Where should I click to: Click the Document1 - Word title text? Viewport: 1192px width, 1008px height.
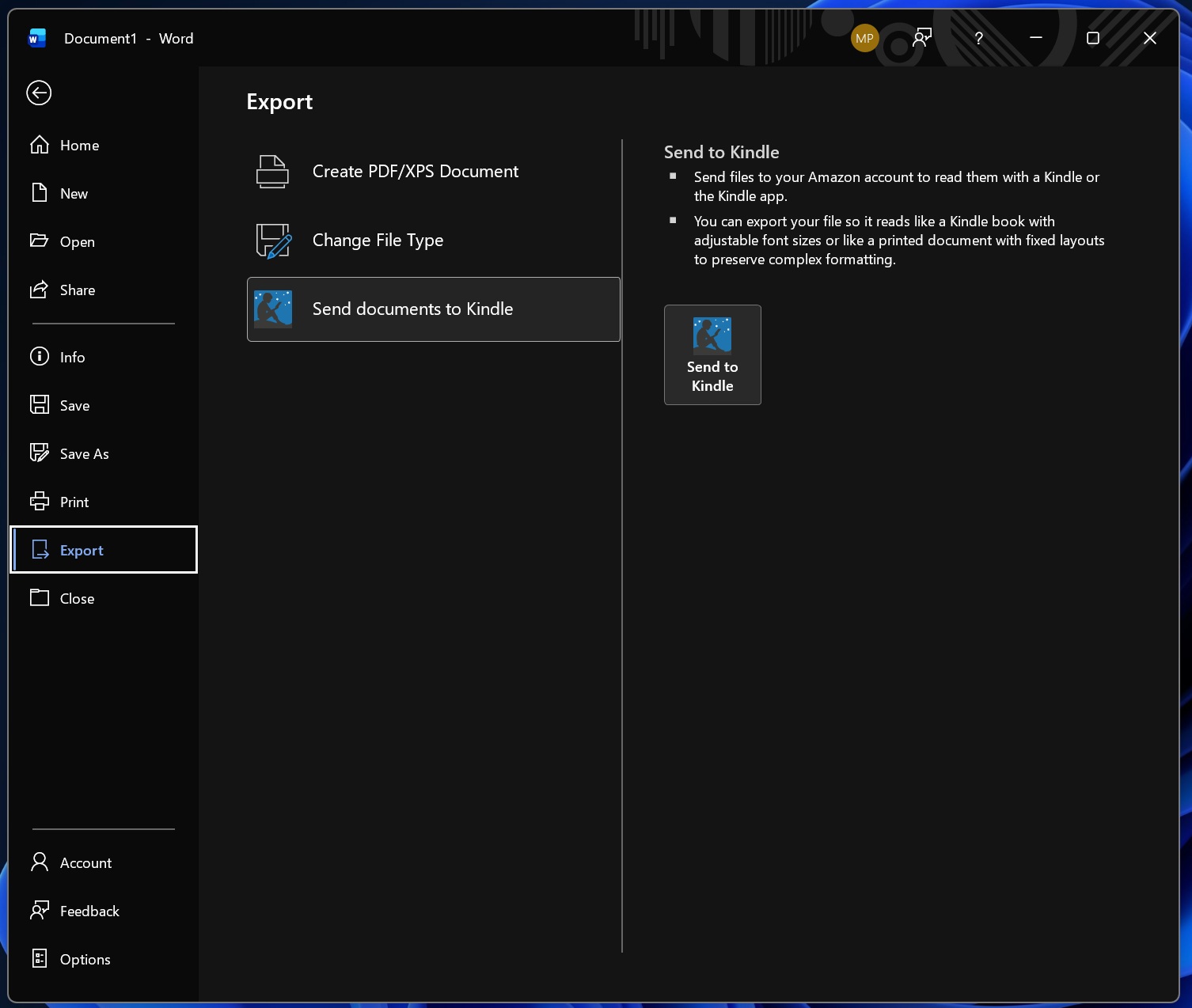click(x=129, y=38)
